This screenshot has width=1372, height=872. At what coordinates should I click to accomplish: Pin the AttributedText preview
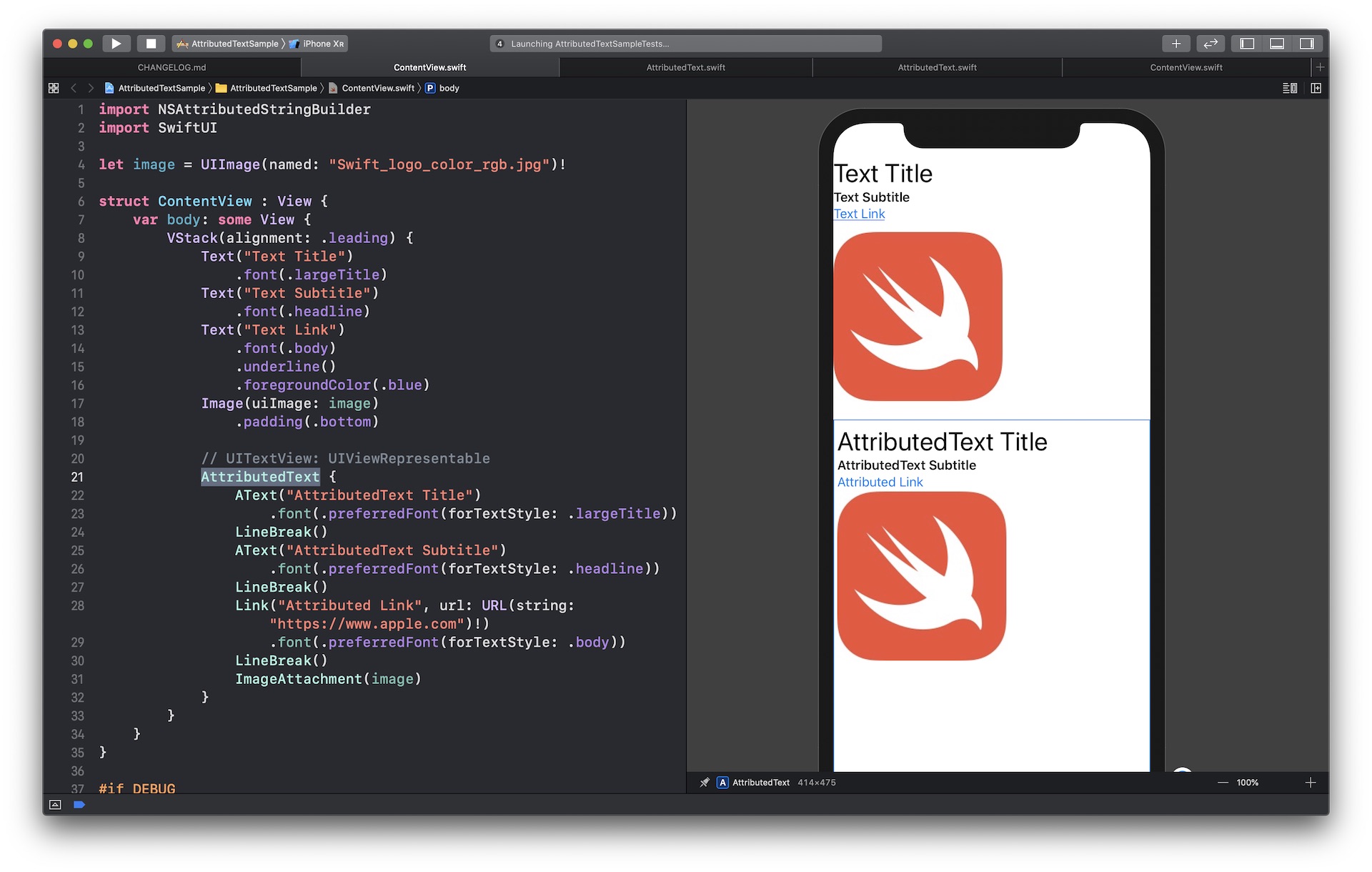click(x=705, y=783)
